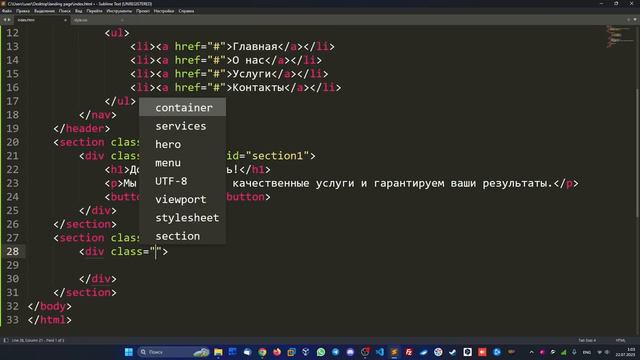Click line number 33 in the gutter
This screenshot has width=640, height=360.
(13, 320)
